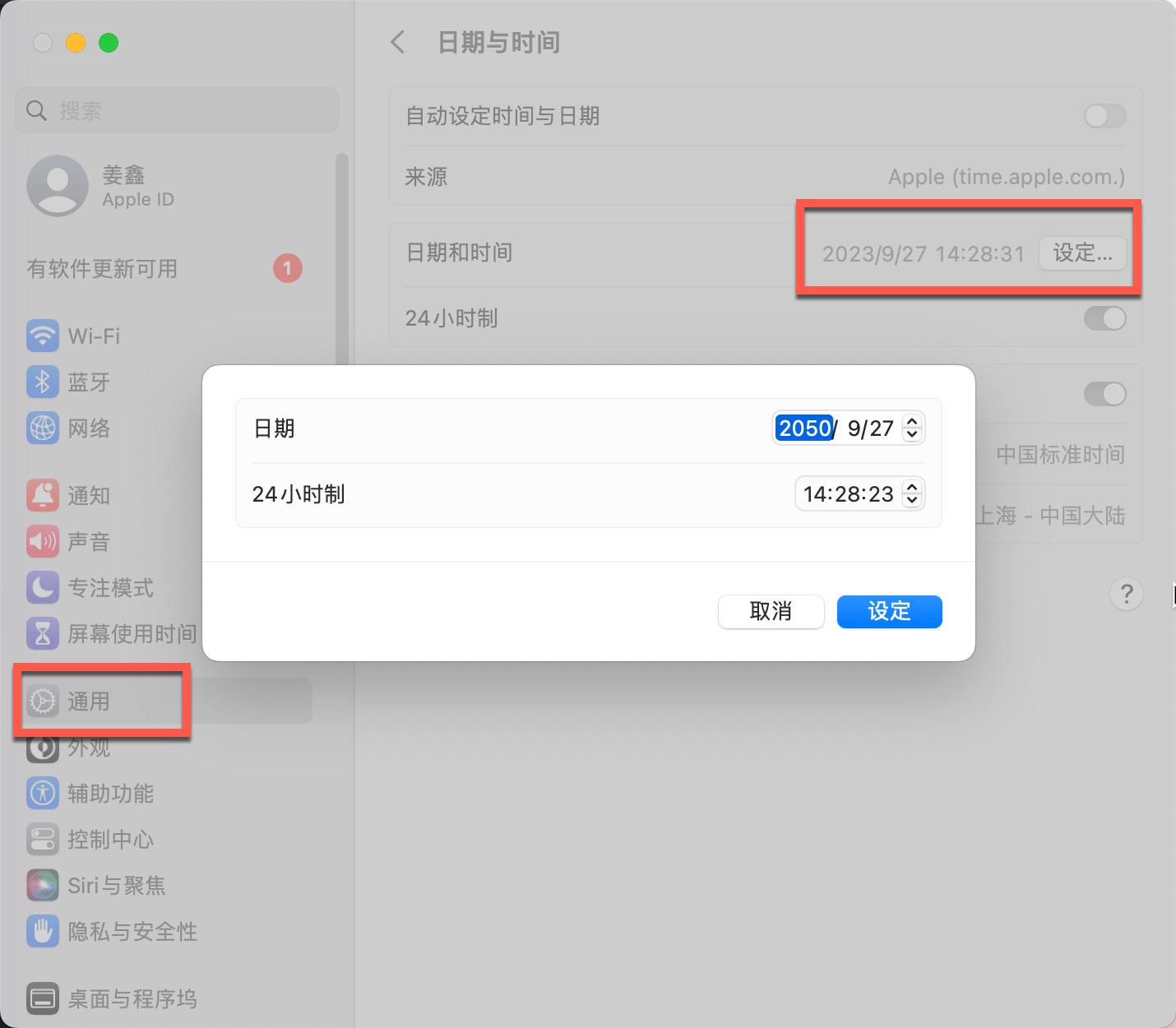The width and height of the screenshot is (1176, 1028).
Task: Click the 搜索 search field
Action: coord(177,110)
